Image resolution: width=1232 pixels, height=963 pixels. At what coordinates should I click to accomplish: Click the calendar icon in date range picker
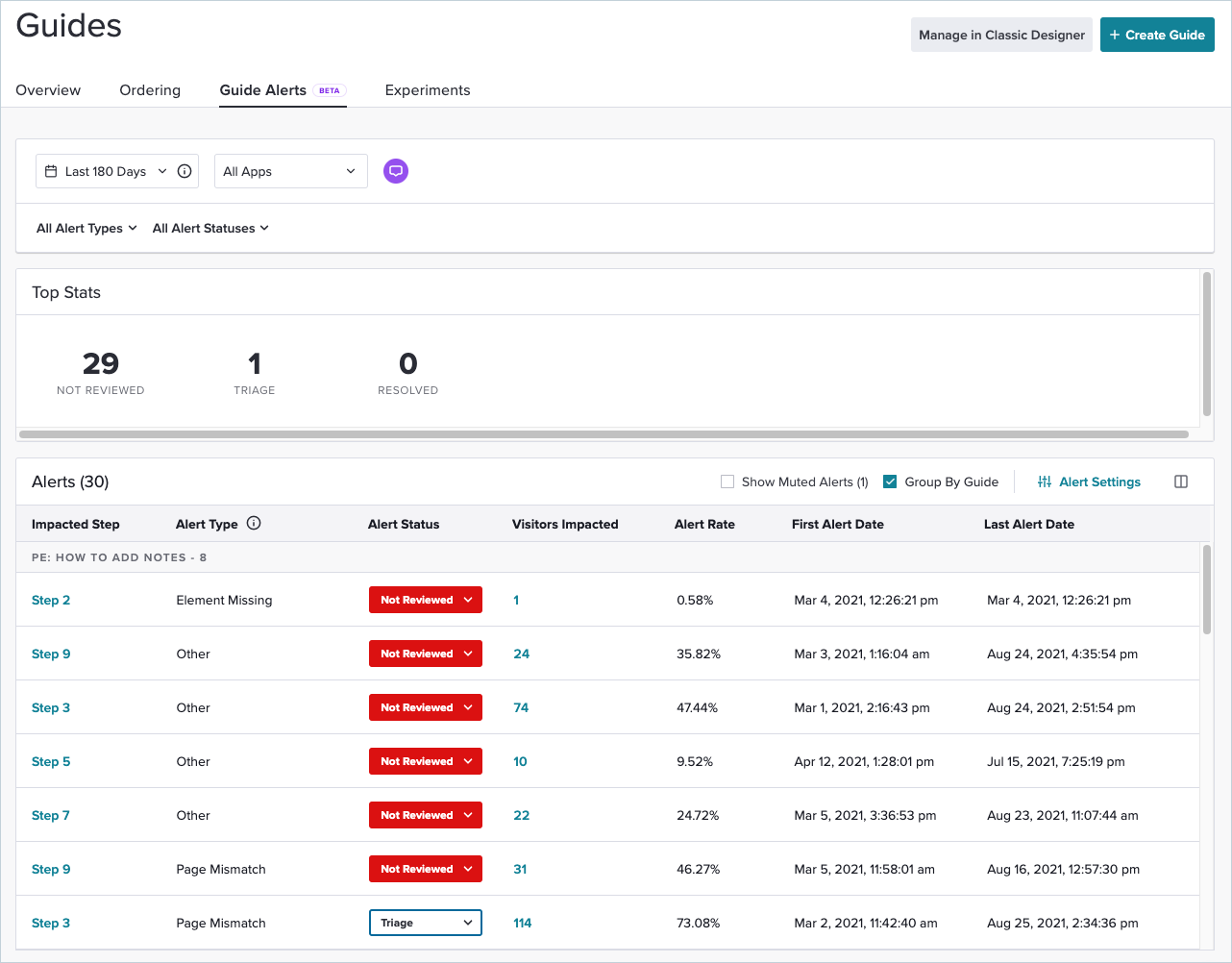tap(52, 171)
